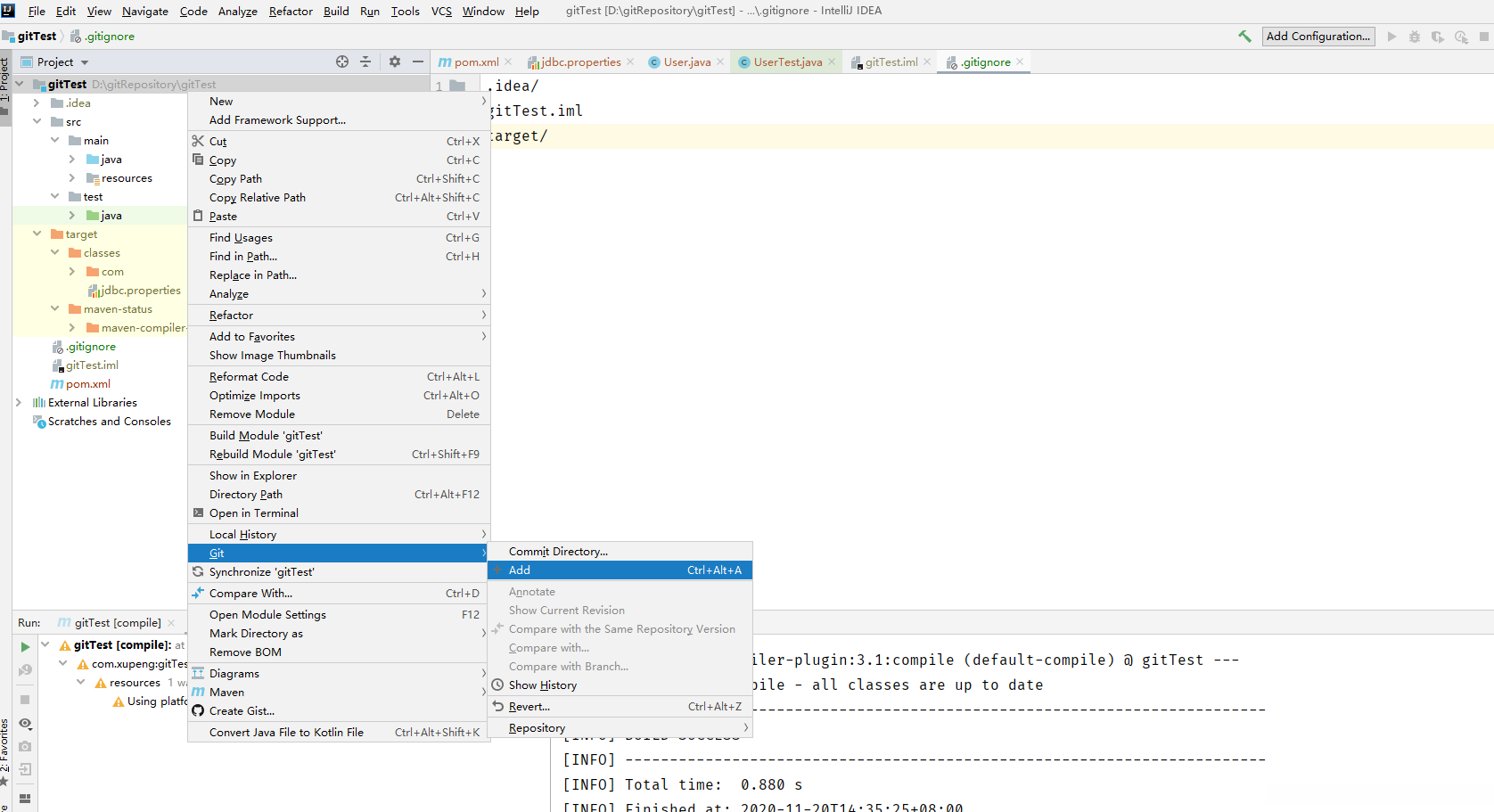Click the Collapse All icon in Project panel
Viewport: 1494px width, 812px height.
pos(365,62)
